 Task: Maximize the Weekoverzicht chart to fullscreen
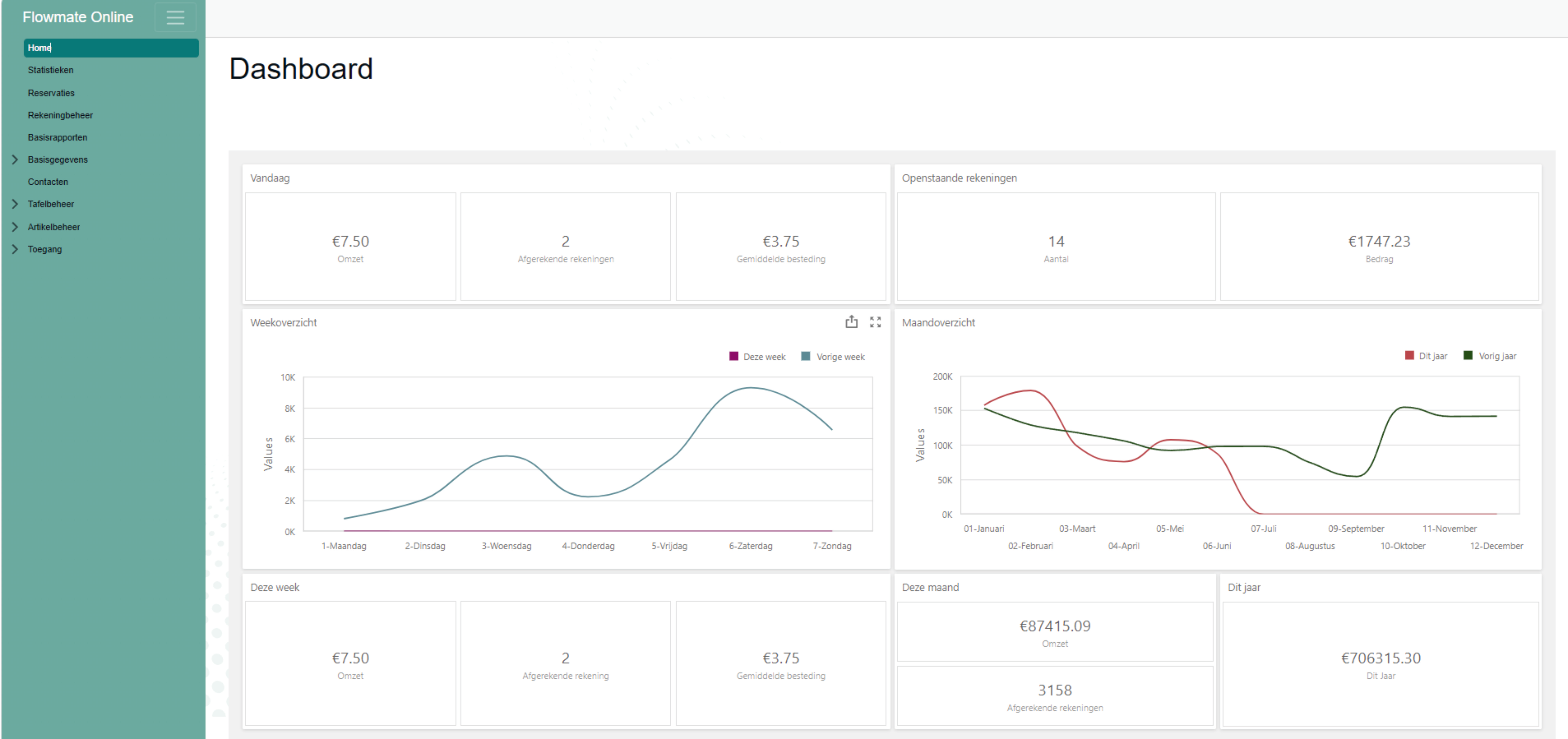[x=875, y=322]
